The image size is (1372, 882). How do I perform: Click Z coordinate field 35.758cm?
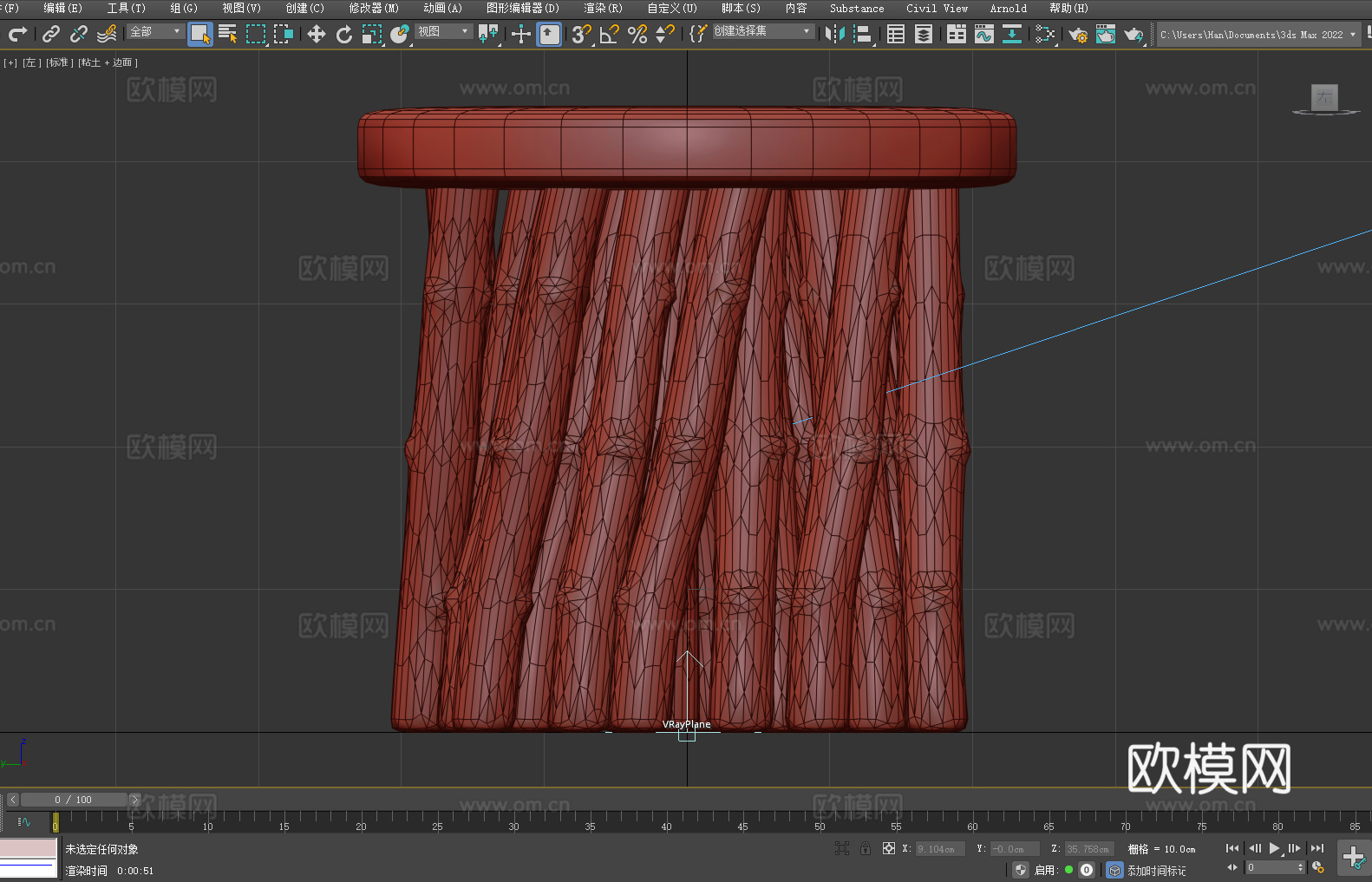1089,849
